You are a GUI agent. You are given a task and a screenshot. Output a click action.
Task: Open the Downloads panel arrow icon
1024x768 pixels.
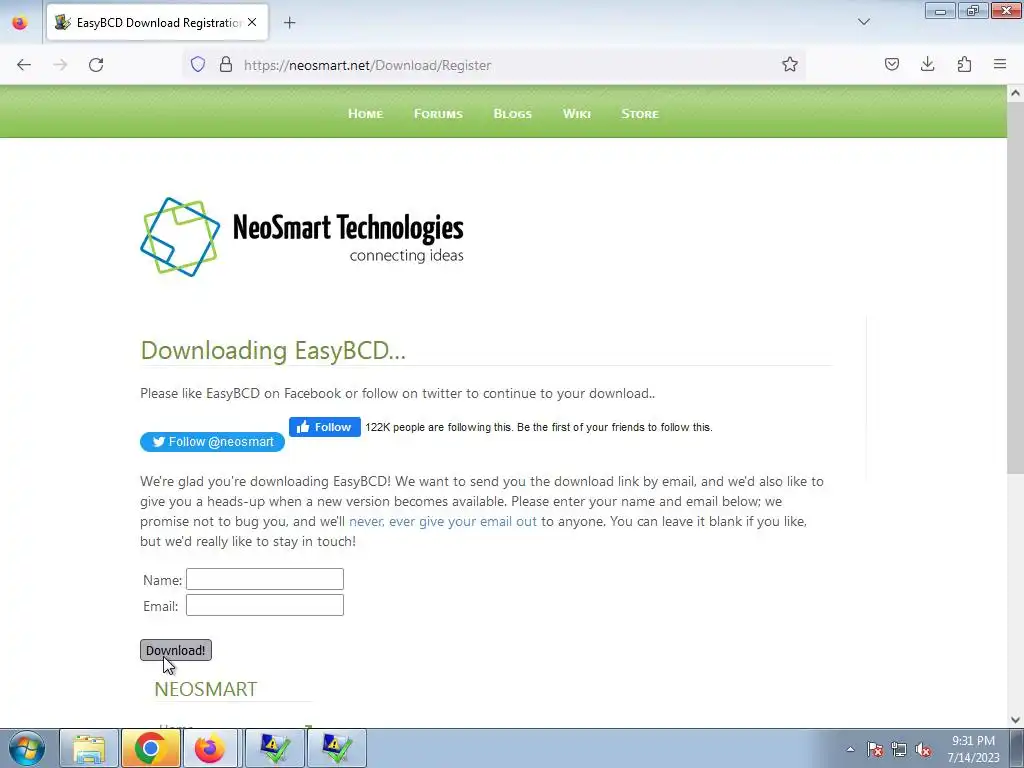(927, 64)
